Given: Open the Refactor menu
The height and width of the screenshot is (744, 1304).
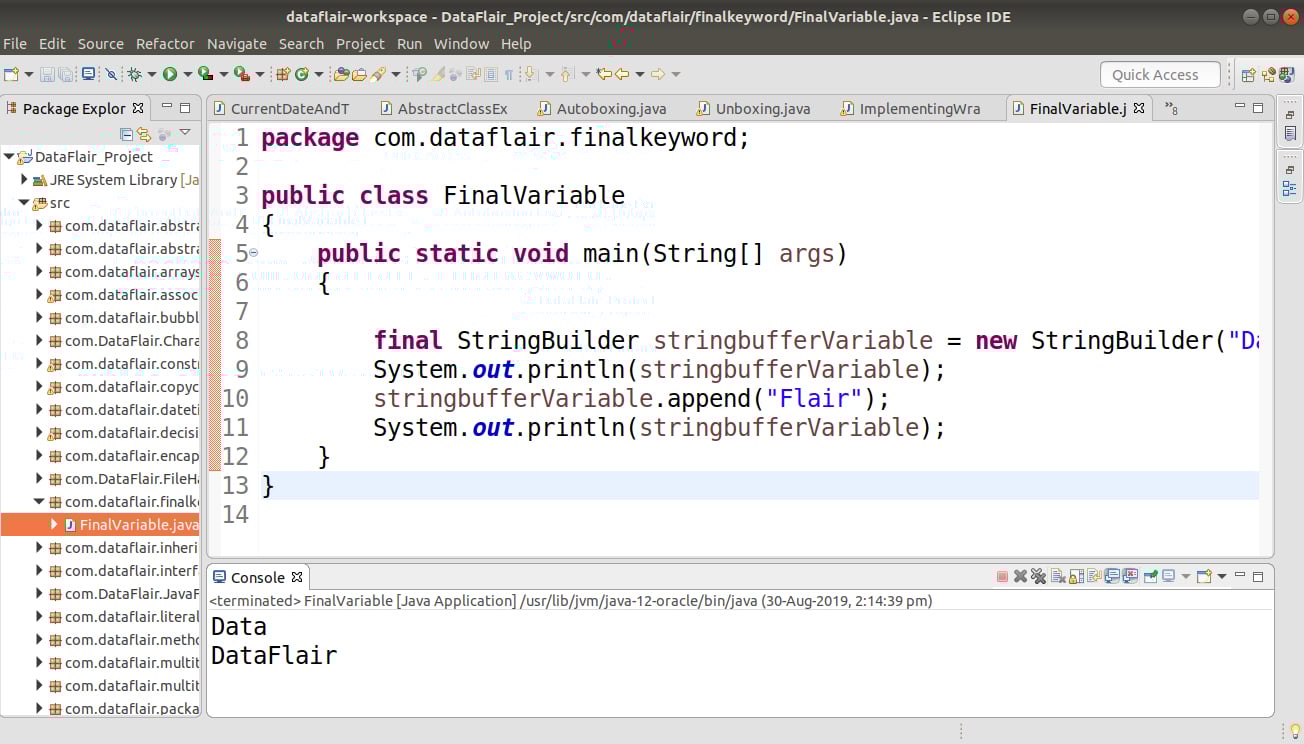Looking at the screenshot, I should (x=165, y=43).
